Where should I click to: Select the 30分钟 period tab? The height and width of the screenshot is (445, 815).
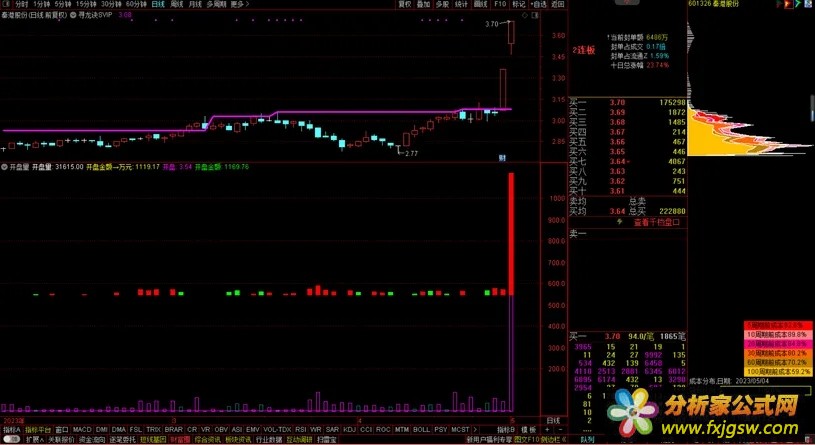(111, 4)
